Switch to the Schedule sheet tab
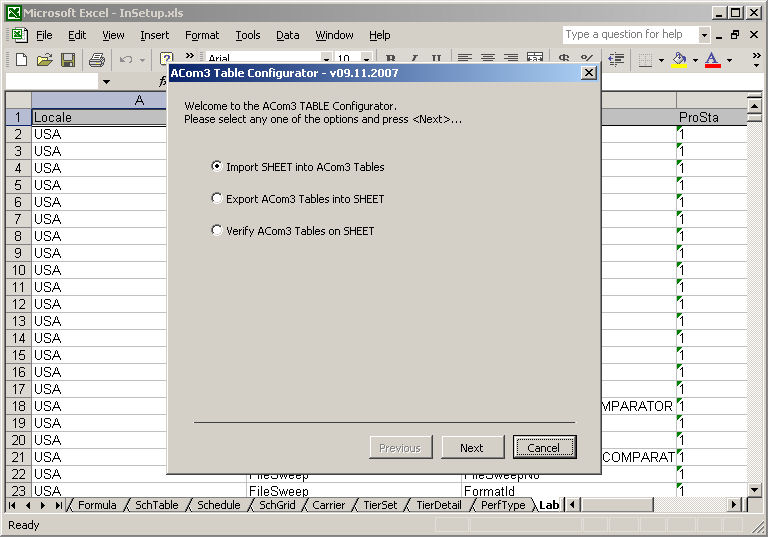This screenshot has height=537, width=768. 218,505
